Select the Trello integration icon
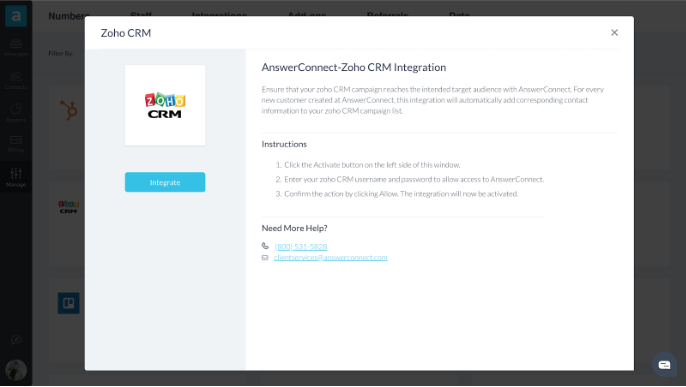686x387 pixels. 69,303
